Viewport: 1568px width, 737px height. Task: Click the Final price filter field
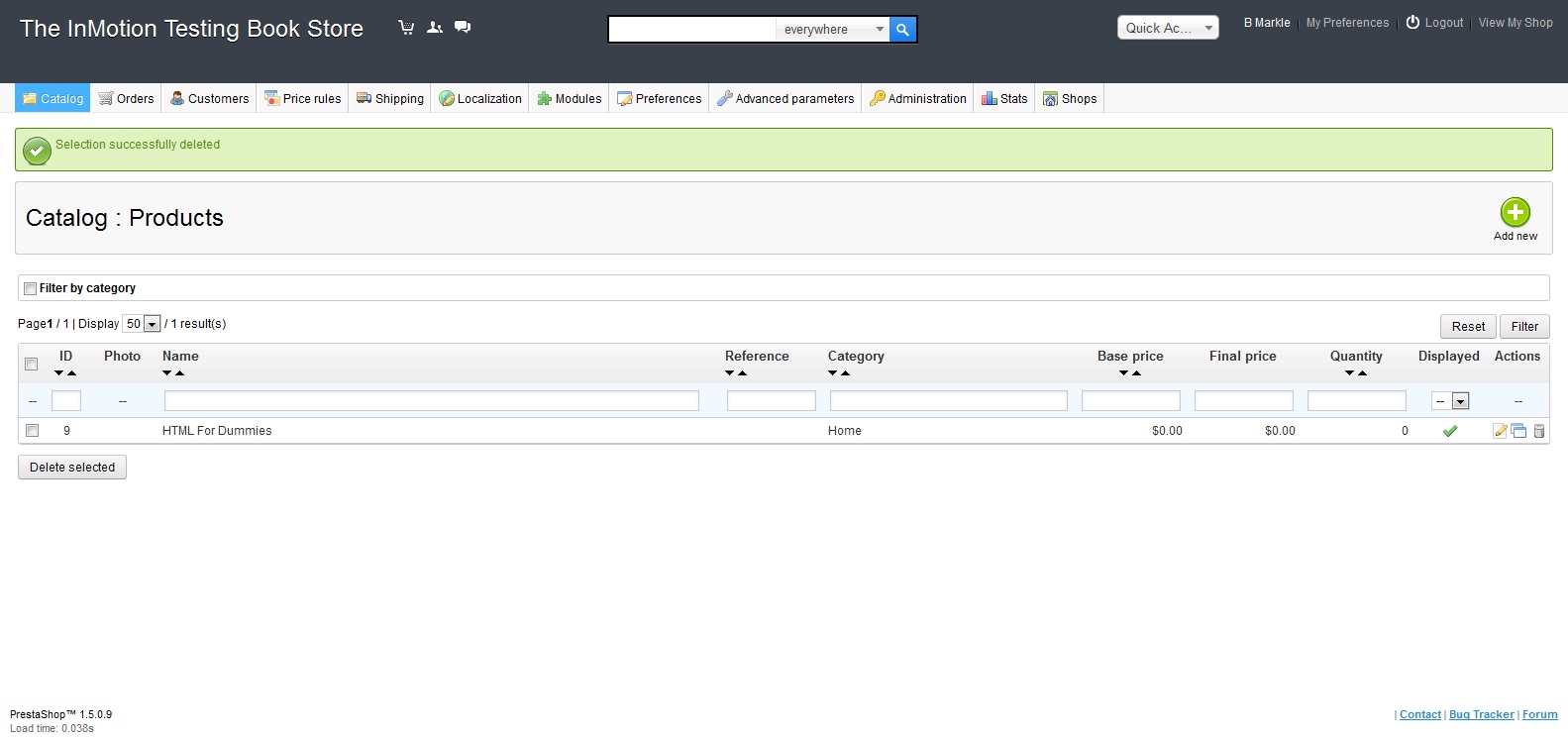click(1244, 401)
